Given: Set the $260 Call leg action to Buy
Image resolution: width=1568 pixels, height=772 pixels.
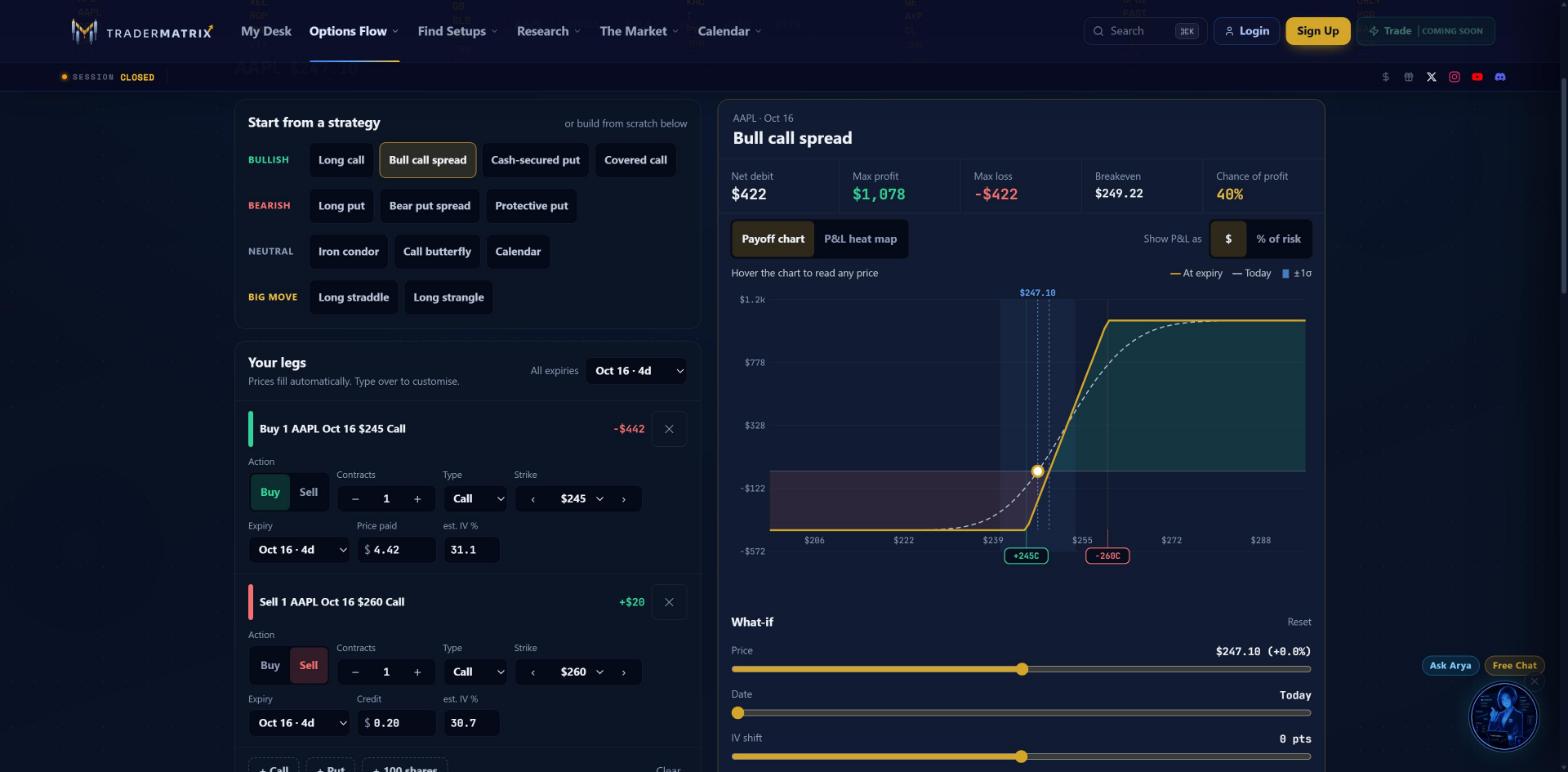Looking at the screenshot, I should (270, 665).
